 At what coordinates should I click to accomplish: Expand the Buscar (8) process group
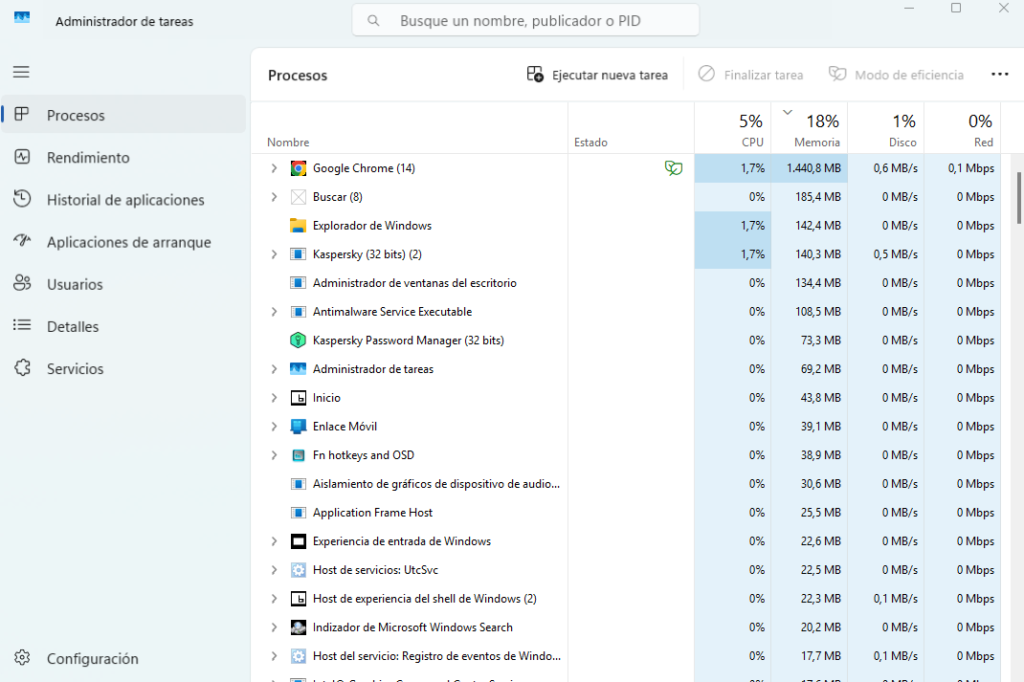point(273,196)
